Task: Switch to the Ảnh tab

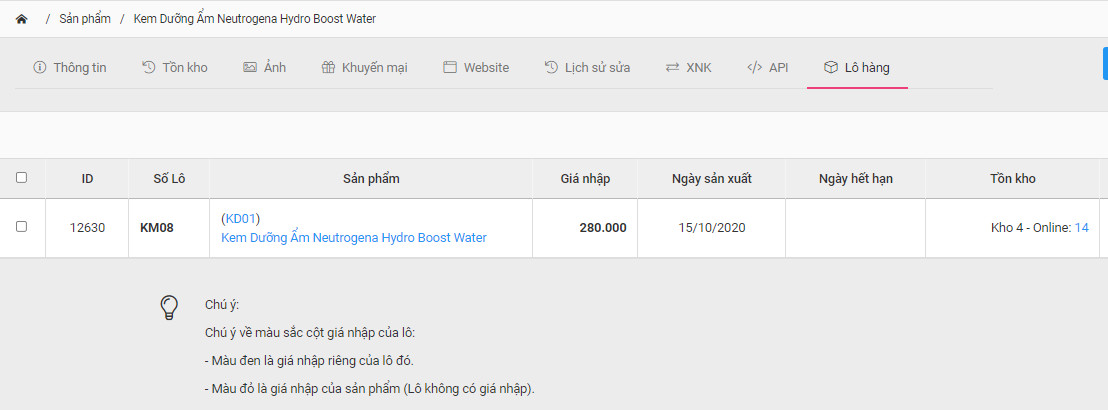Action: (264, 68)
